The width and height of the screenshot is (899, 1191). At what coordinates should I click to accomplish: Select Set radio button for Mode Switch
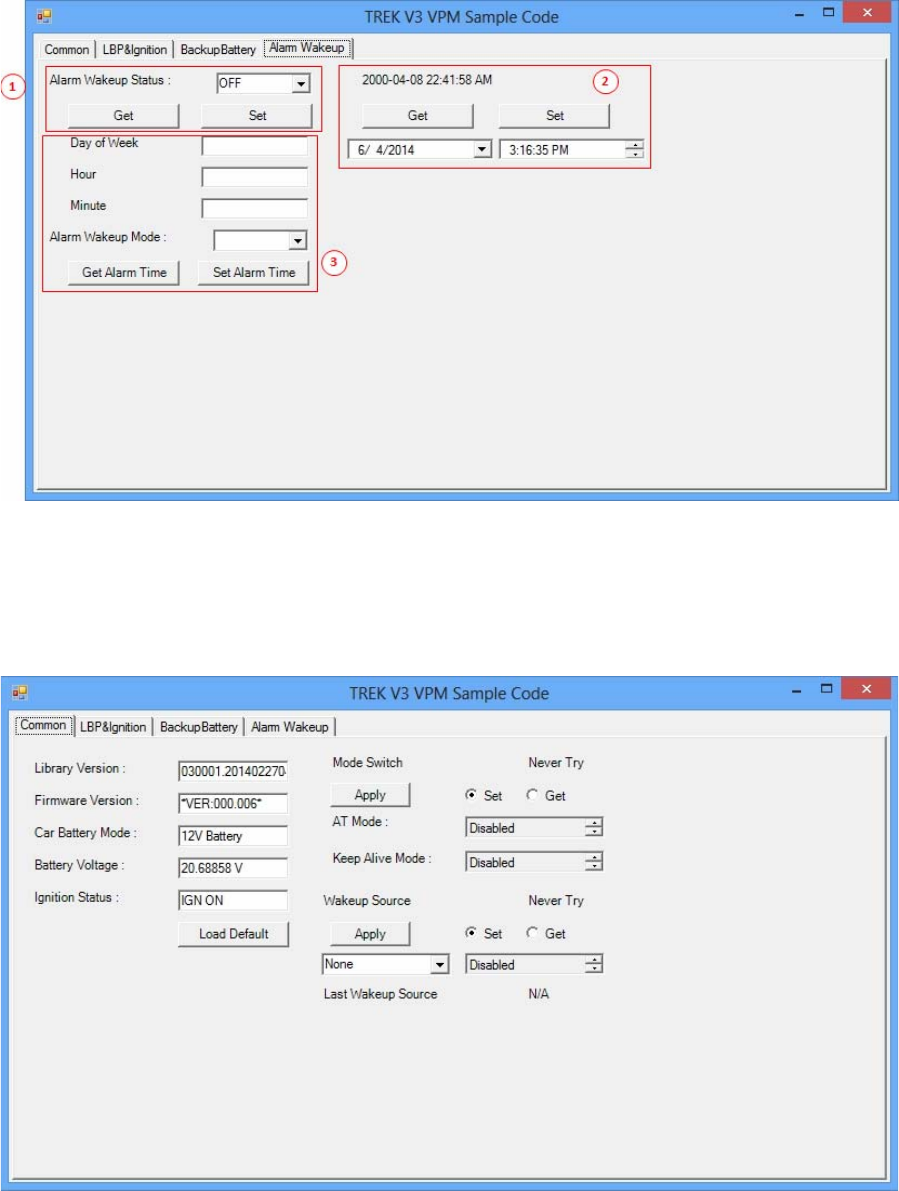click(x=484, y=795)
